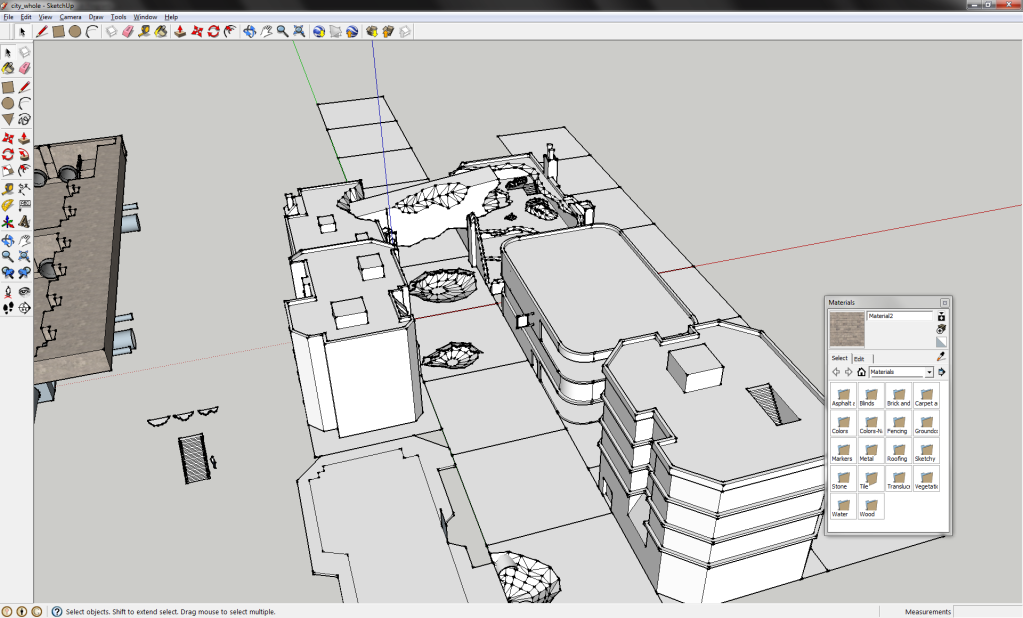Choose the Scale tool

(8, 171)
